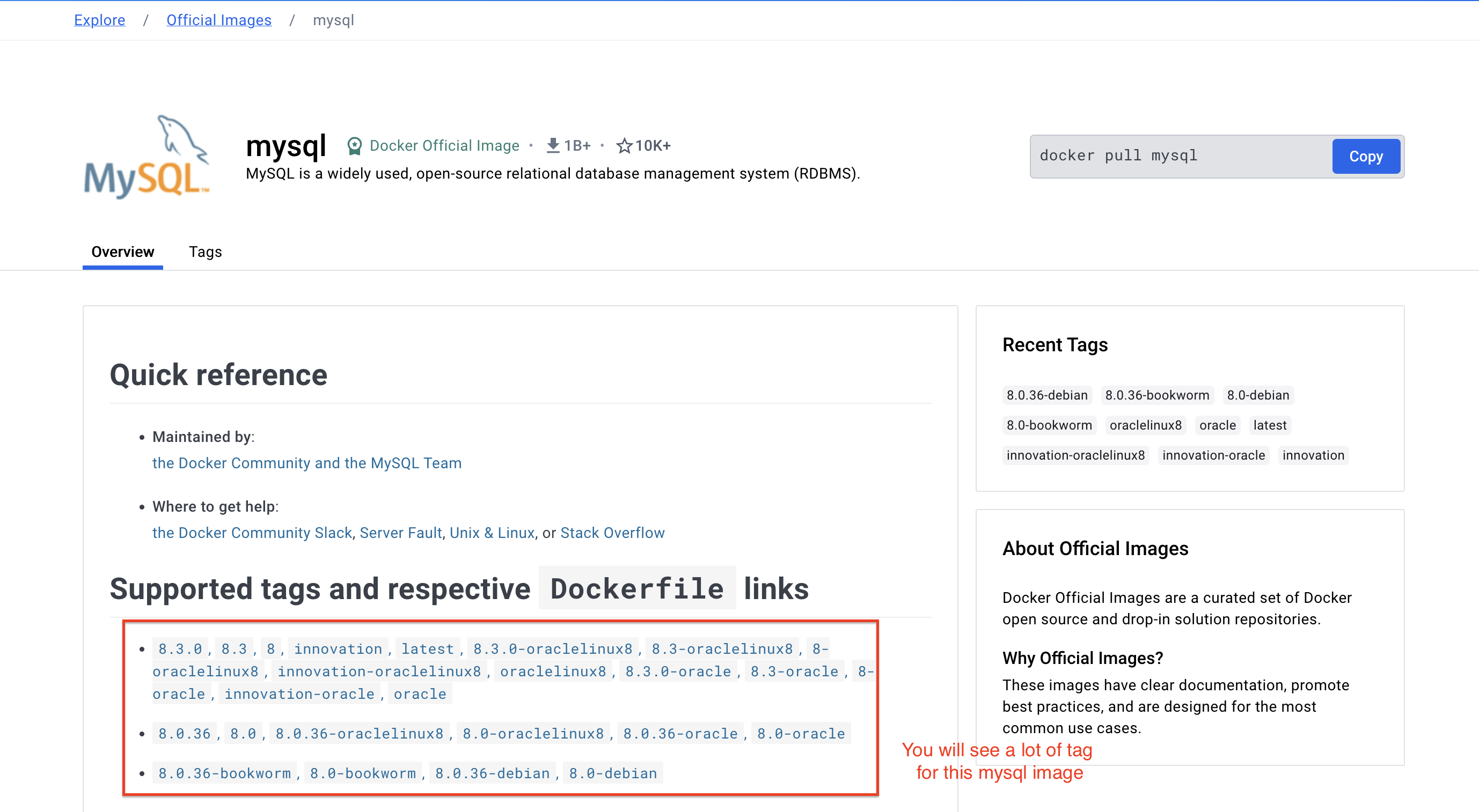This screenshot has height=812, width=1479.
Task: Click the 8.0-oracle tag link
Action: click(x=800, y=734)
